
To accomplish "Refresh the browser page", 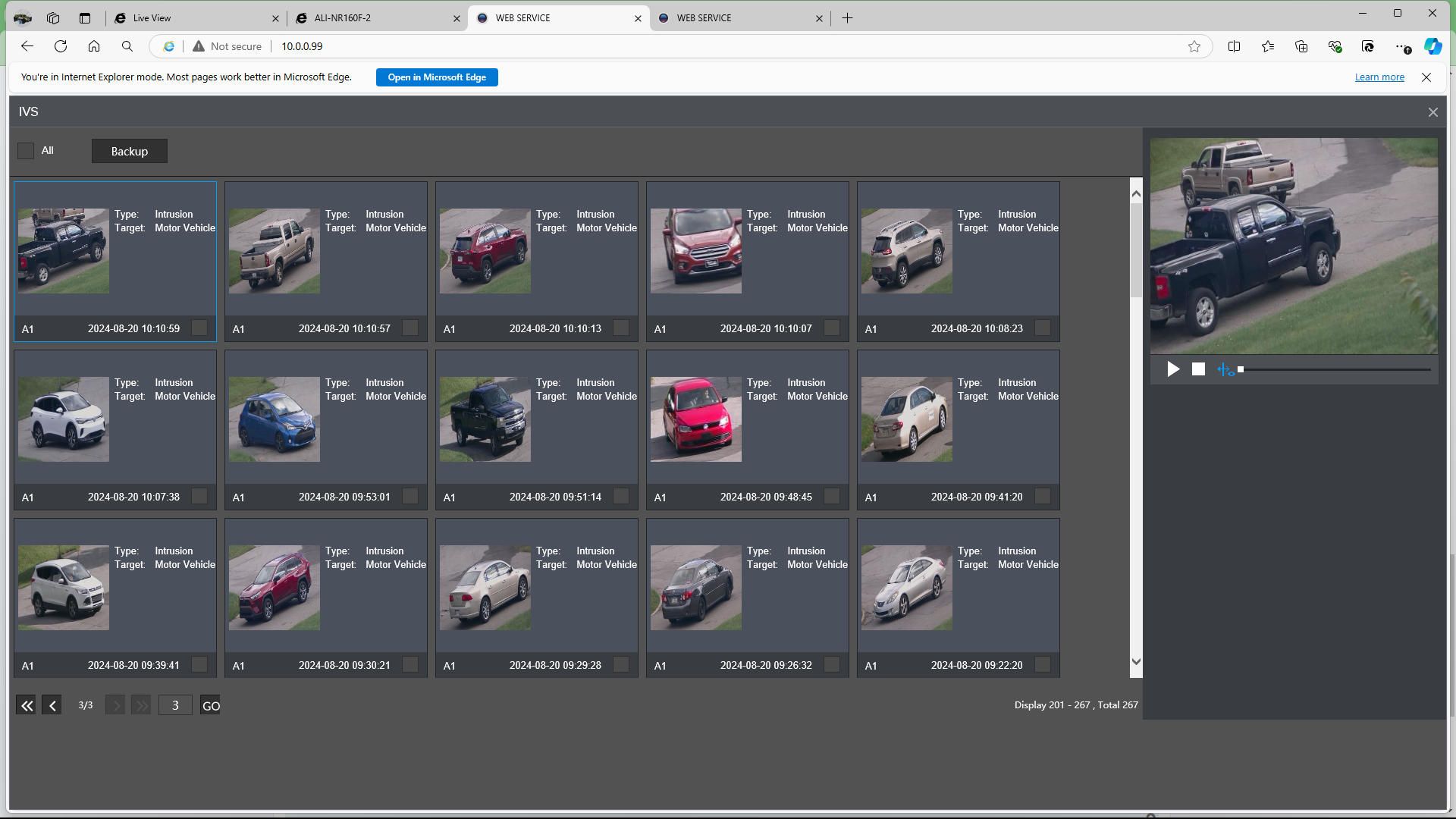I will tap(61, 46).
